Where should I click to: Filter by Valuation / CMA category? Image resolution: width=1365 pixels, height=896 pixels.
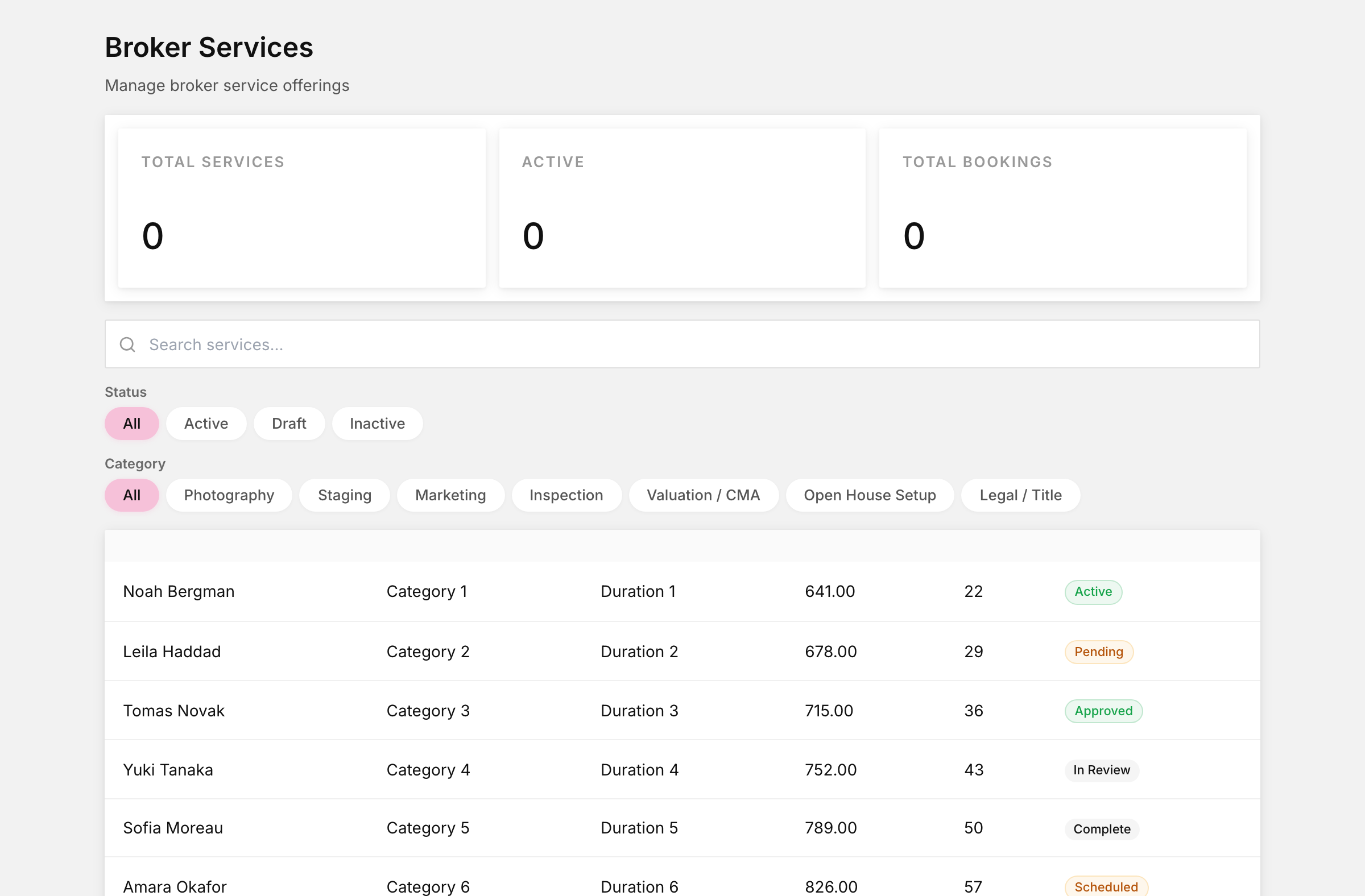pos(703,495)
